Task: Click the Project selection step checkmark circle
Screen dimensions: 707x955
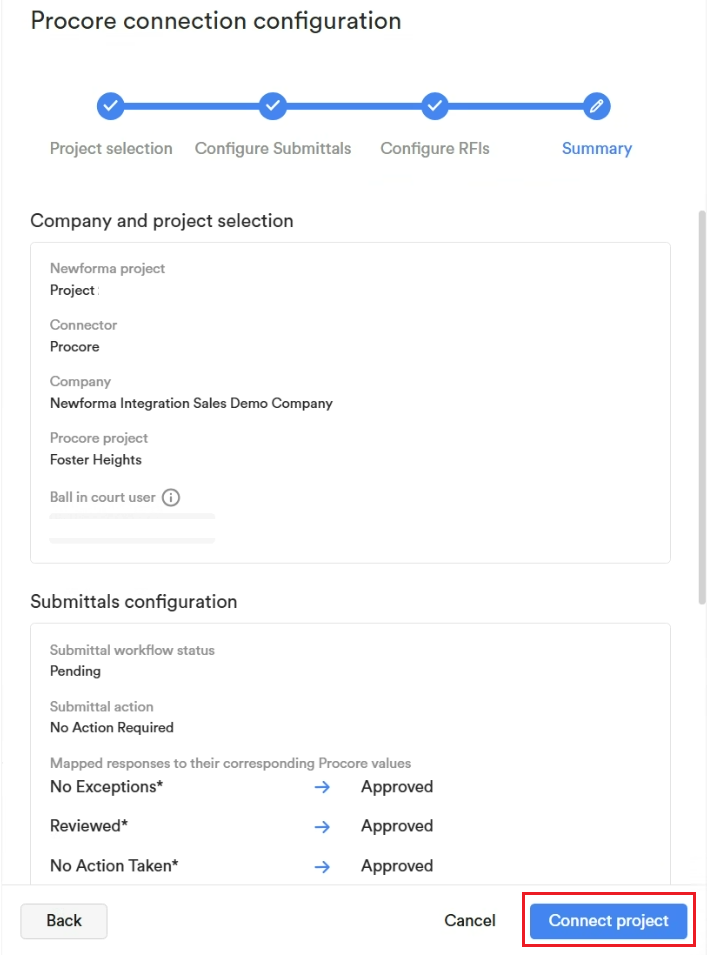Action: tap(110, 106)
